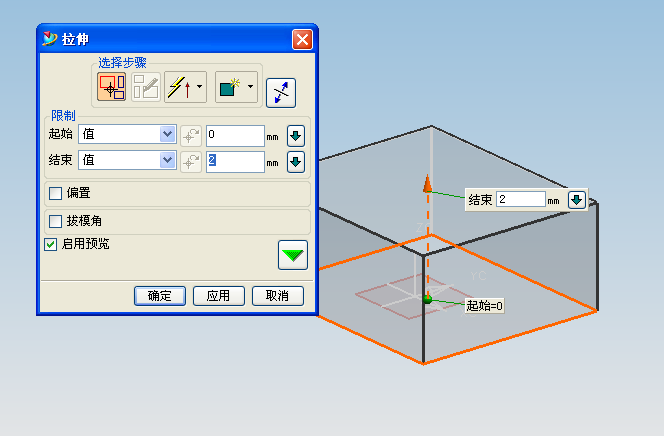Click the green start point handle

tap(428, 300)
